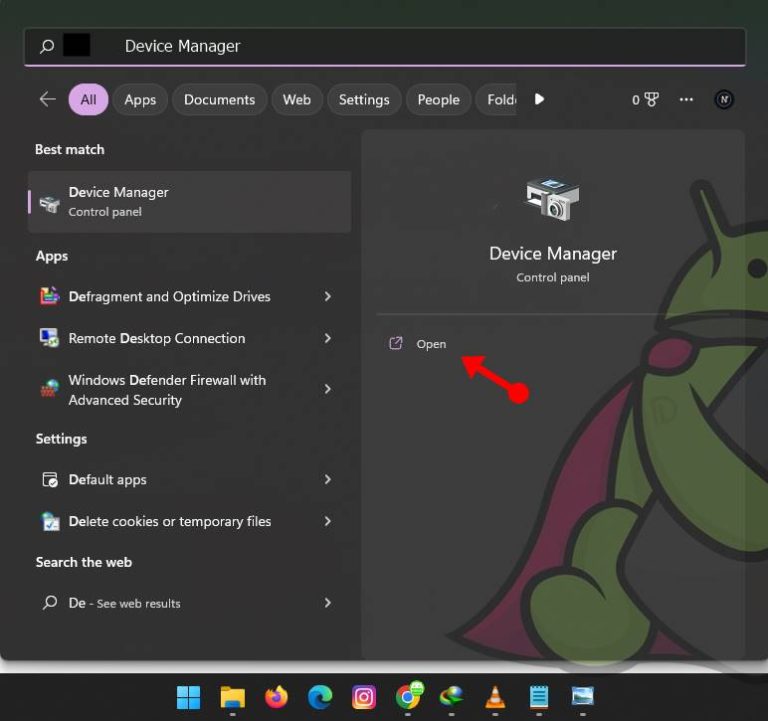Image resolution: width=768 pixels, height=721 pixels.
Task: Switch to the Documents filter tab
Action: 219,99
